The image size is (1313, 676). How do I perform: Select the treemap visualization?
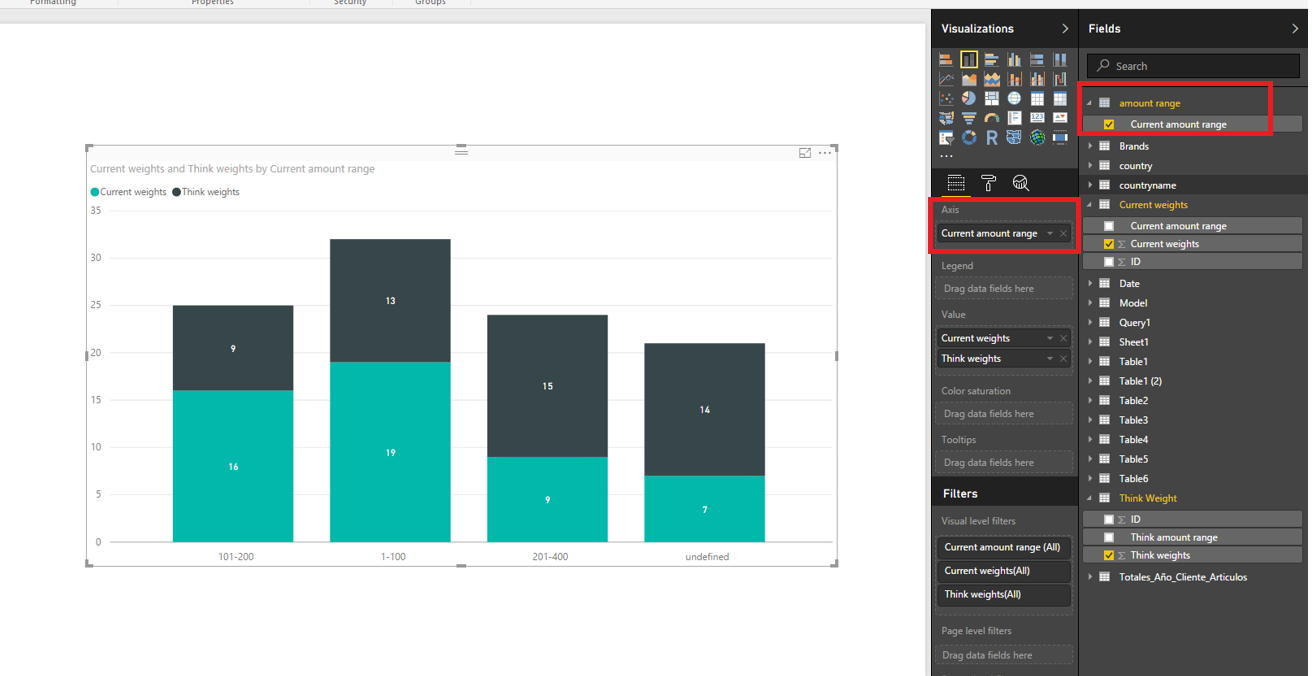pos(992,98)
